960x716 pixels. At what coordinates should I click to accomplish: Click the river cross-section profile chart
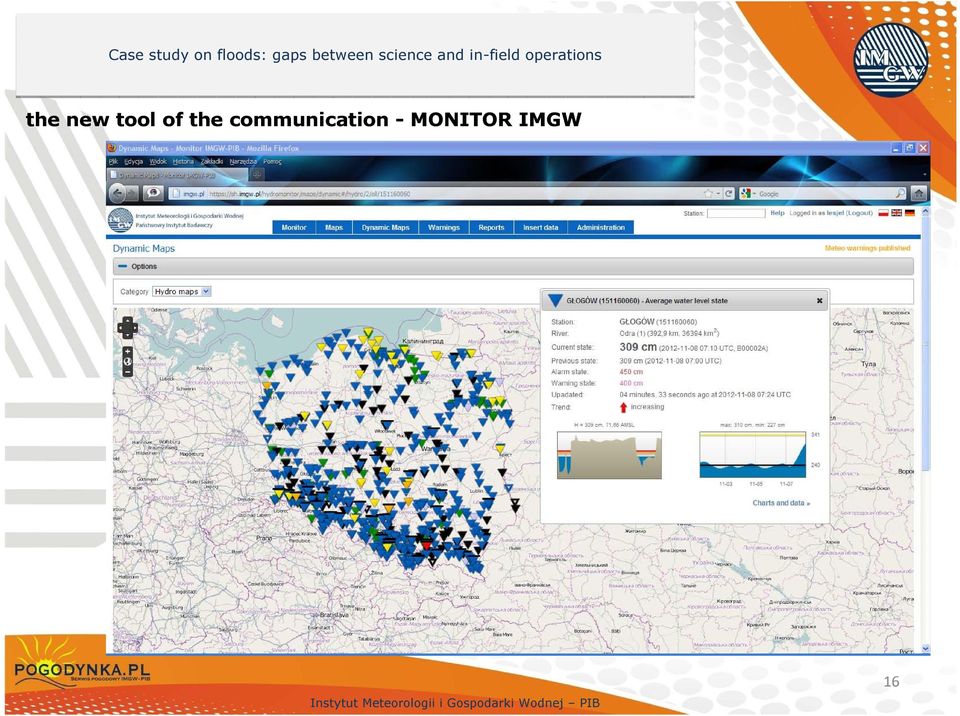click(x=609, y=454)
